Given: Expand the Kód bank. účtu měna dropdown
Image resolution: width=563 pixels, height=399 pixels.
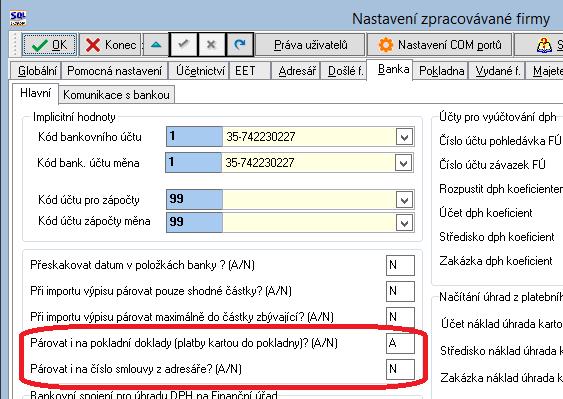Looking at the screenshot, I should (x=403, y=163).
